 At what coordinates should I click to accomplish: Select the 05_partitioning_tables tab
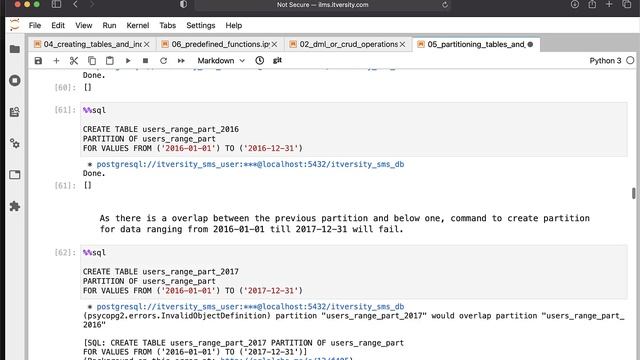pos(476,44)
